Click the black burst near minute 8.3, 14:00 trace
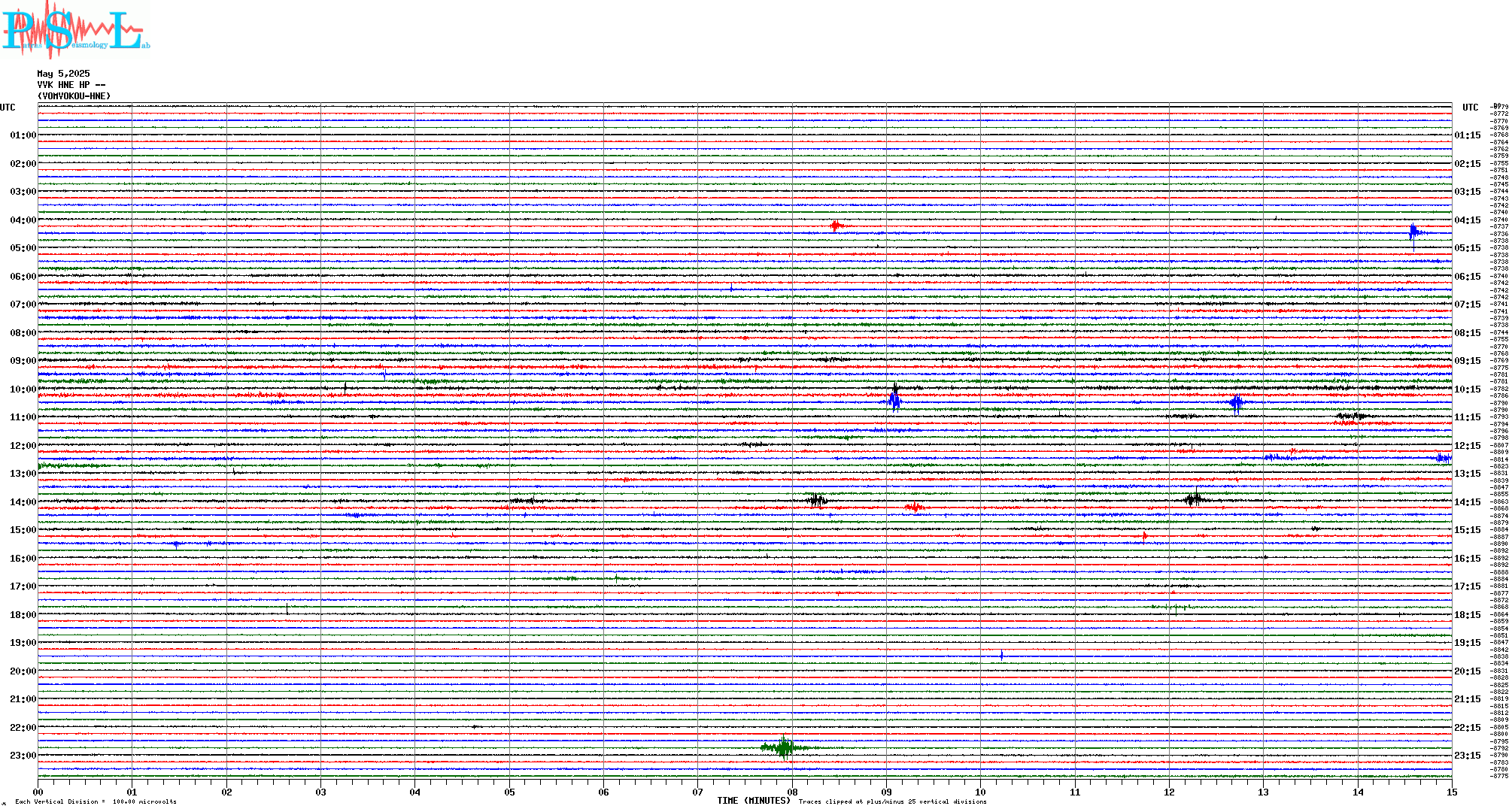This screenshot has width=1512, height=812. point(817,500)
